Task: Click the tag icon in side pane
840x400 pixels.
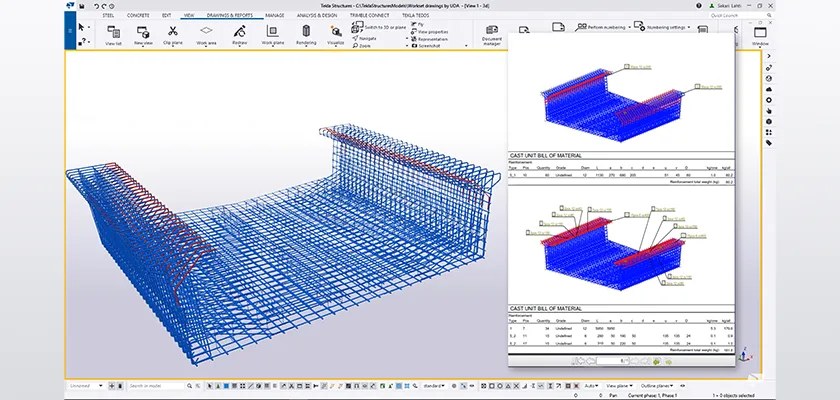Action: point(769,143)
